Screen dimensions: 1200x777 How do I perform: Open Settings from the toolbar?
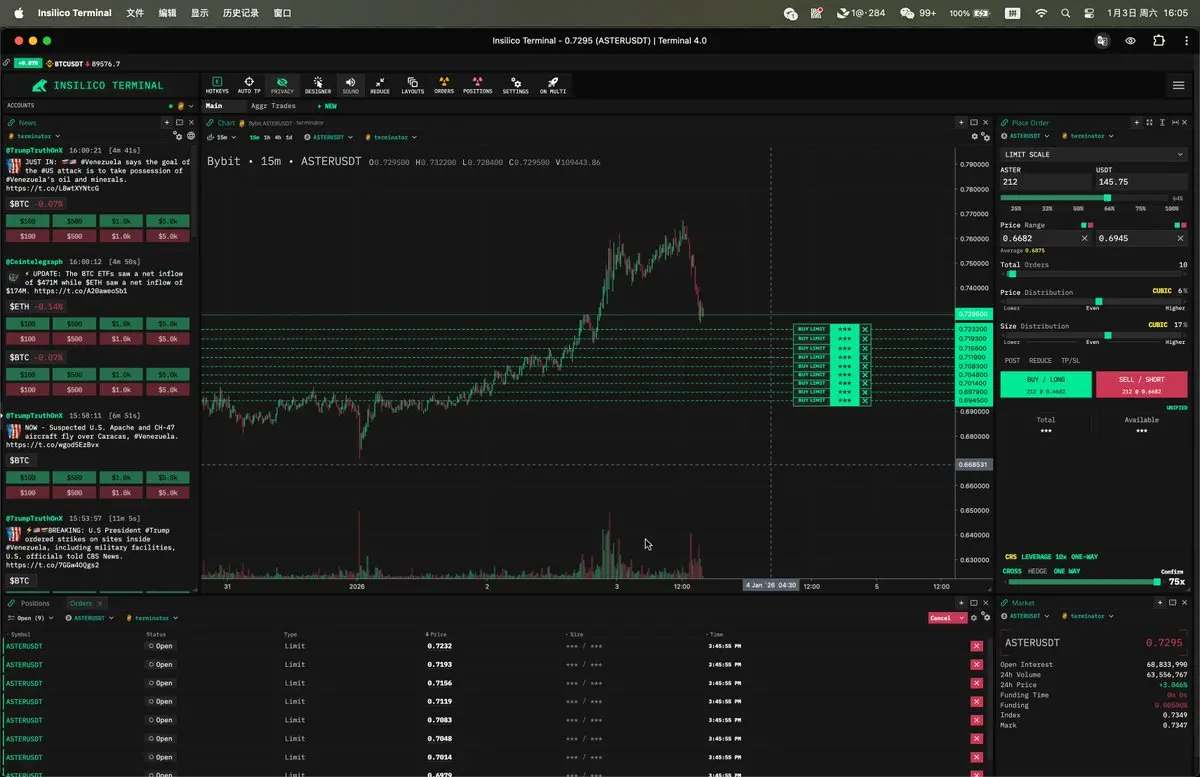click(x=515, y=85)
